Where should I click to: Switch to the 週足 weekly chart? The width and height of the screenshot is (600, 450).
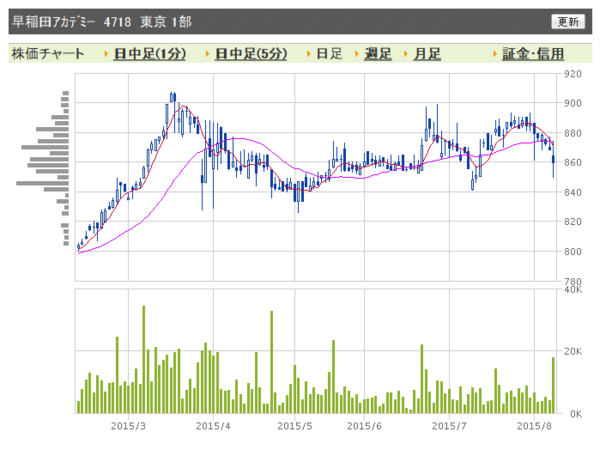click(x=378, y=54)
